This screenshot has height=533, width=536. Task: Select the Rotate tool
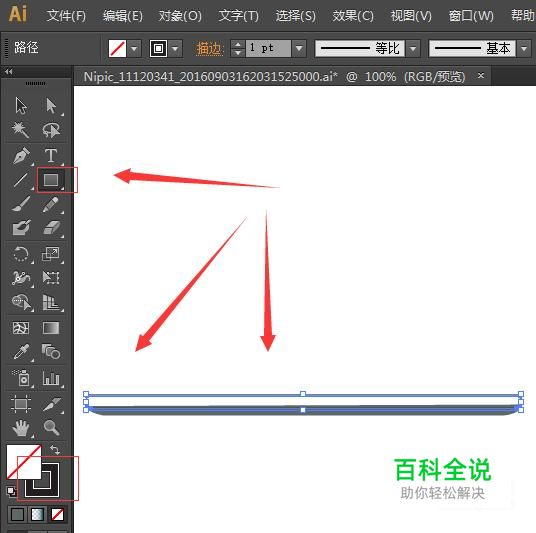21,254
